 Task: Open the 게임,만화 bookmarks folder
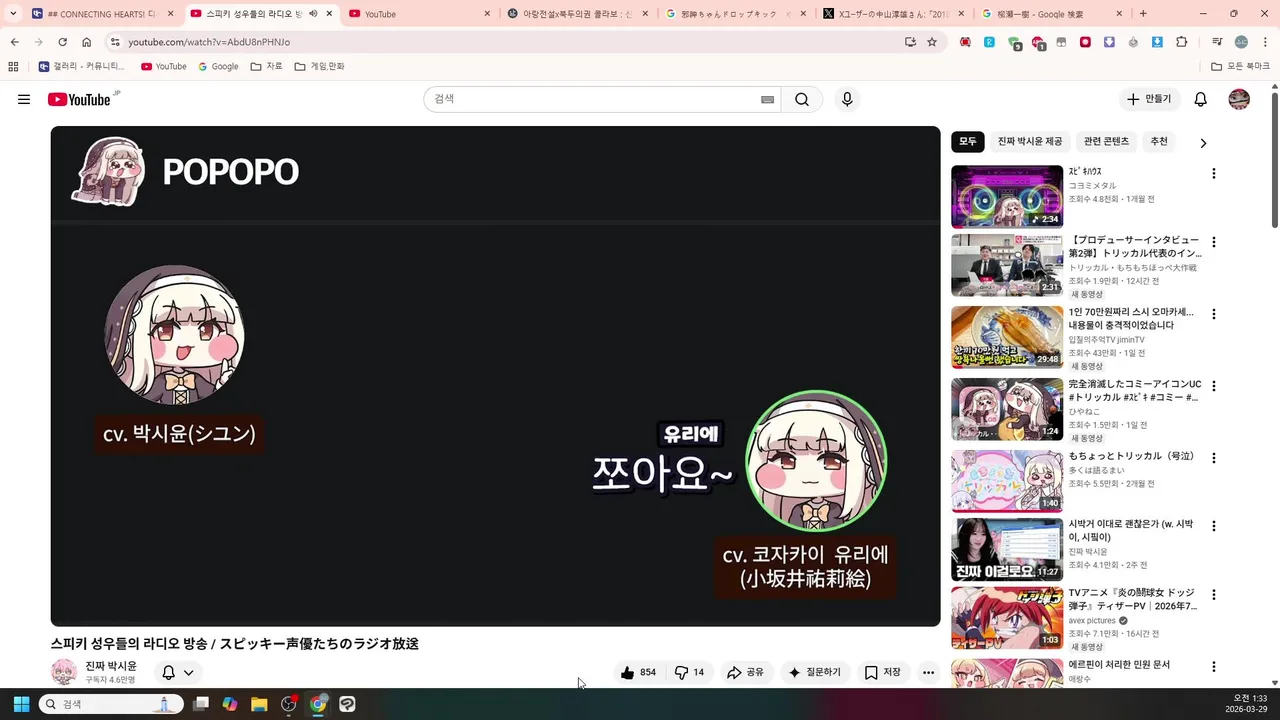pyautogui.click(x=319, y=66)
